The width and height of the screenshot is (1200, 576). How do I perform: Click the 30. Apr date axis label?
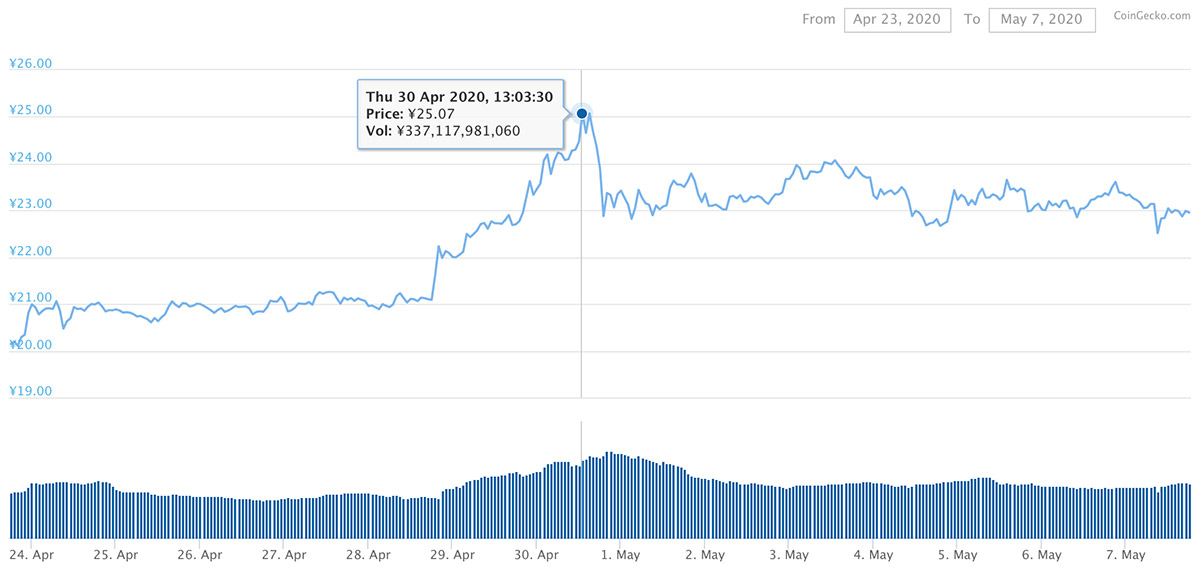[x=536, y=554]
